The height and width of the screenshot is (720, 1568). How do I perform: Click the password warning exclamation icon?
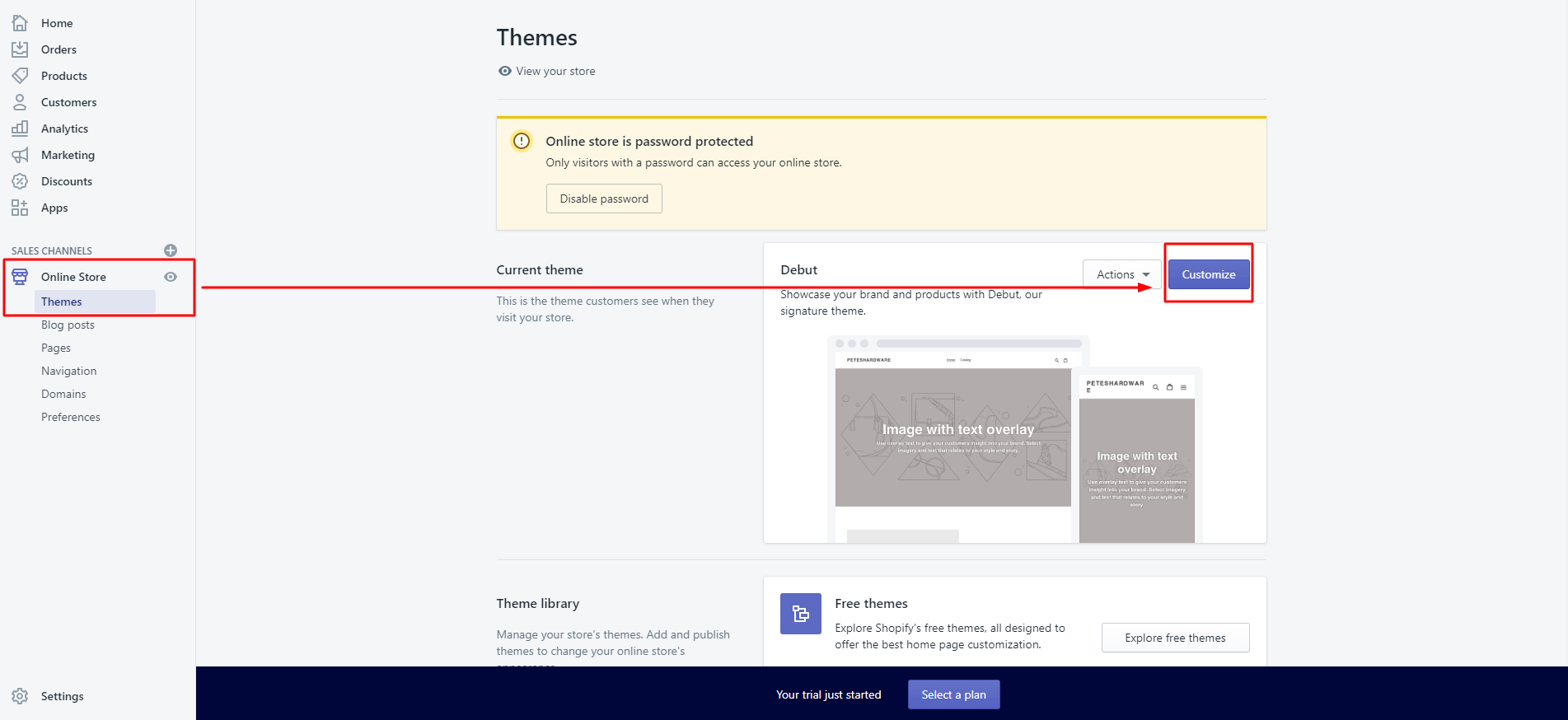522,141
